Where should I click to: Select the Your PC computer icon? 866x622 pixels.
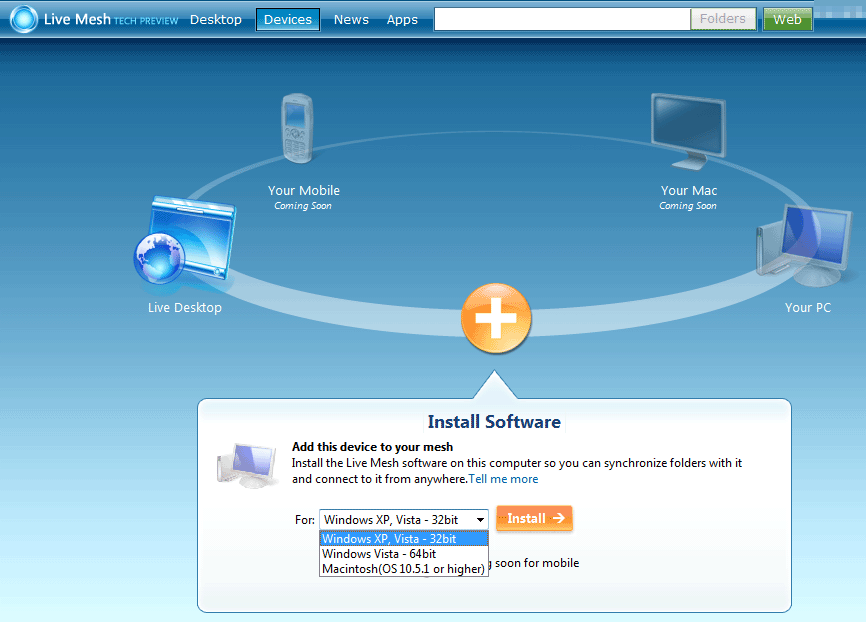click(x=804, y=246)
